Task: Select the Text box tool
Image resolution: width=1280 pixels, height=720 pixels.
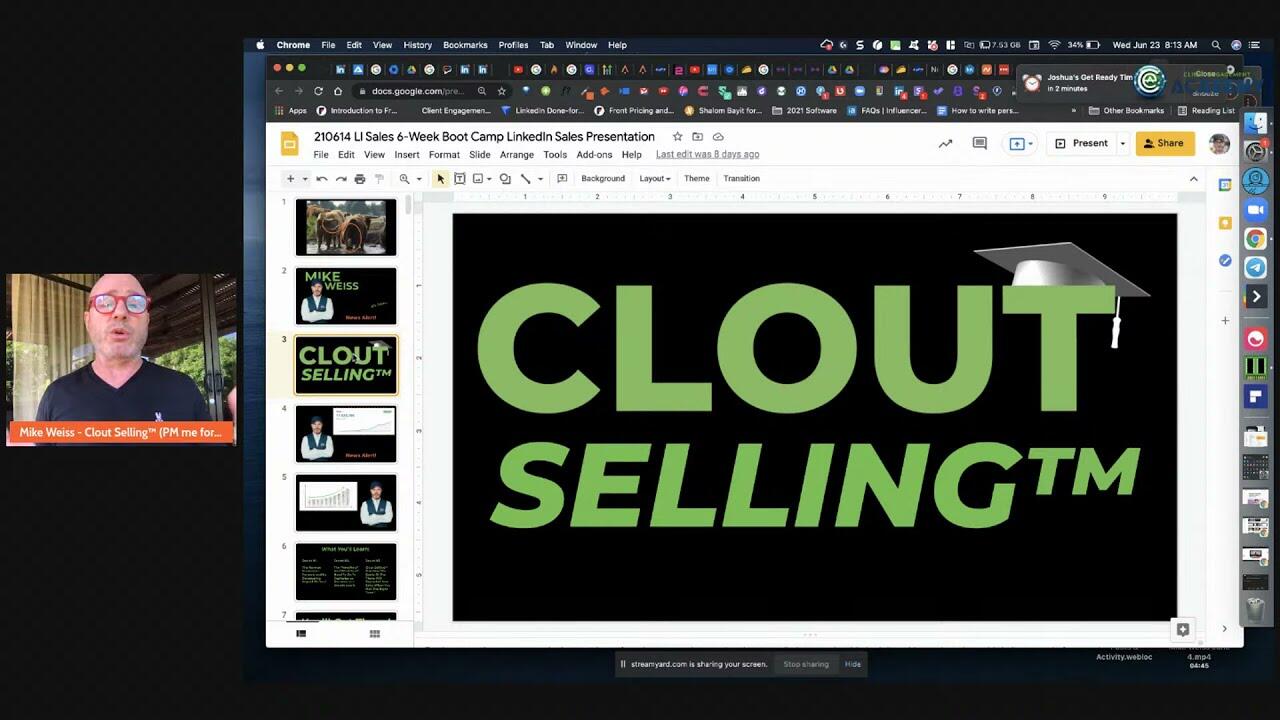Action: coord(460,179)
